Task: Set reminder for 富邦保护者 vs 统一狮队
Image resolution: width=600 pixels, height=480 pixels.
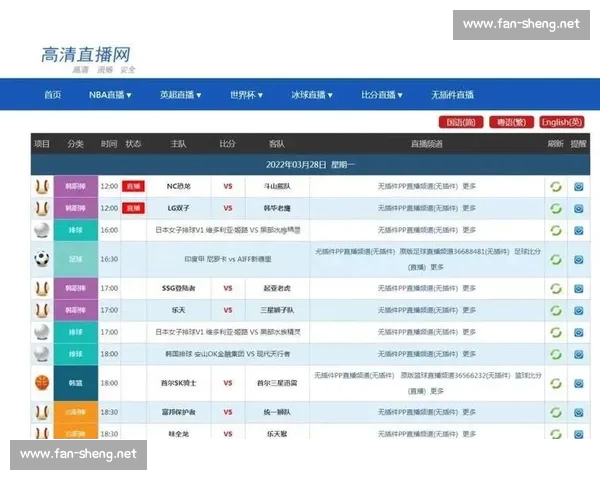Action: point(579,412)
